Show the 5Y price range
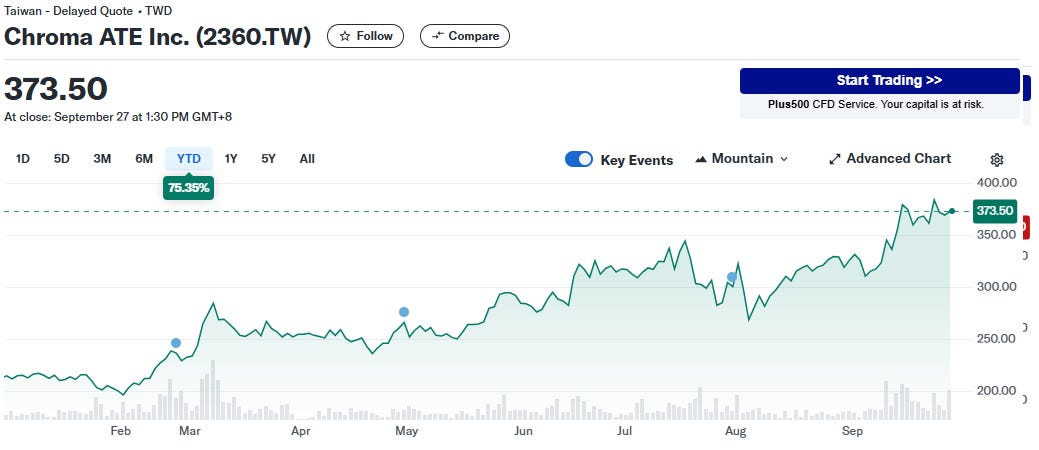 (x=268, y=159)
